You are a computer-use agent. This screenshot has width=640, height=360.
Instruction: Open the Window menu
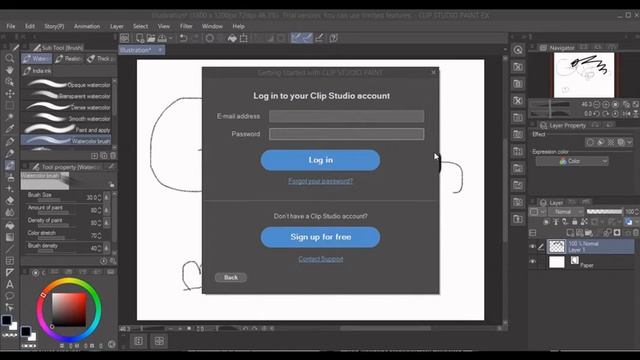coord(212,26)
